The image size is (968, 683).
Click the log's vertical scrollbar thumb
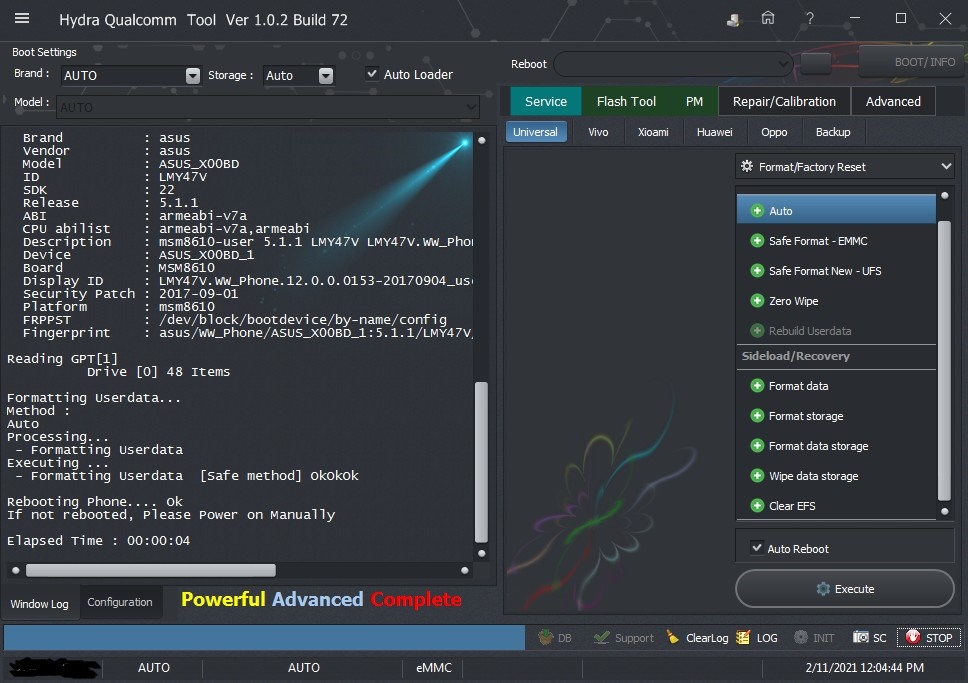coord(482,462)
